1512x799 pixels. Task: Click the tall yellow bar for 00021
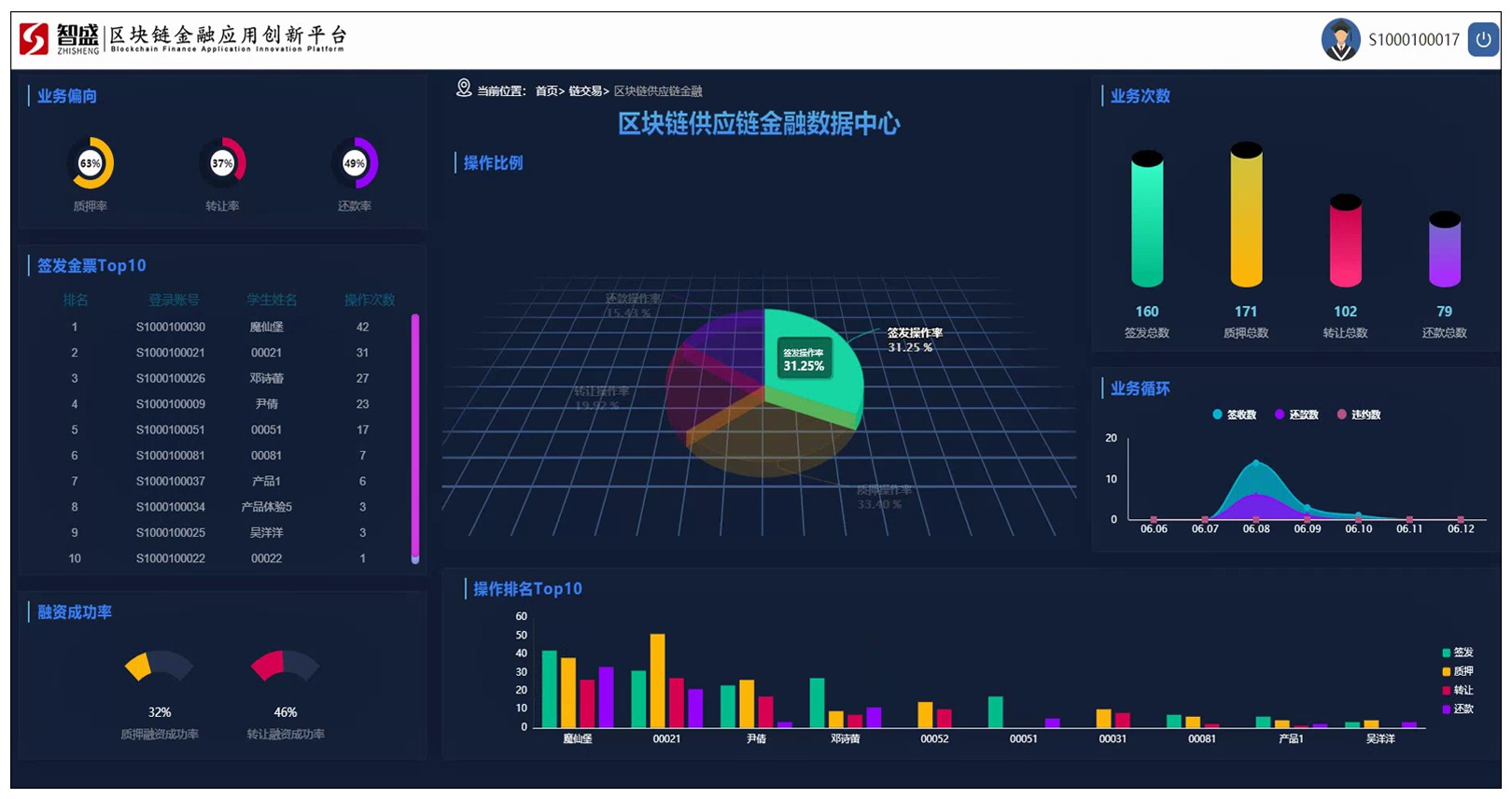tap(657, 680)
